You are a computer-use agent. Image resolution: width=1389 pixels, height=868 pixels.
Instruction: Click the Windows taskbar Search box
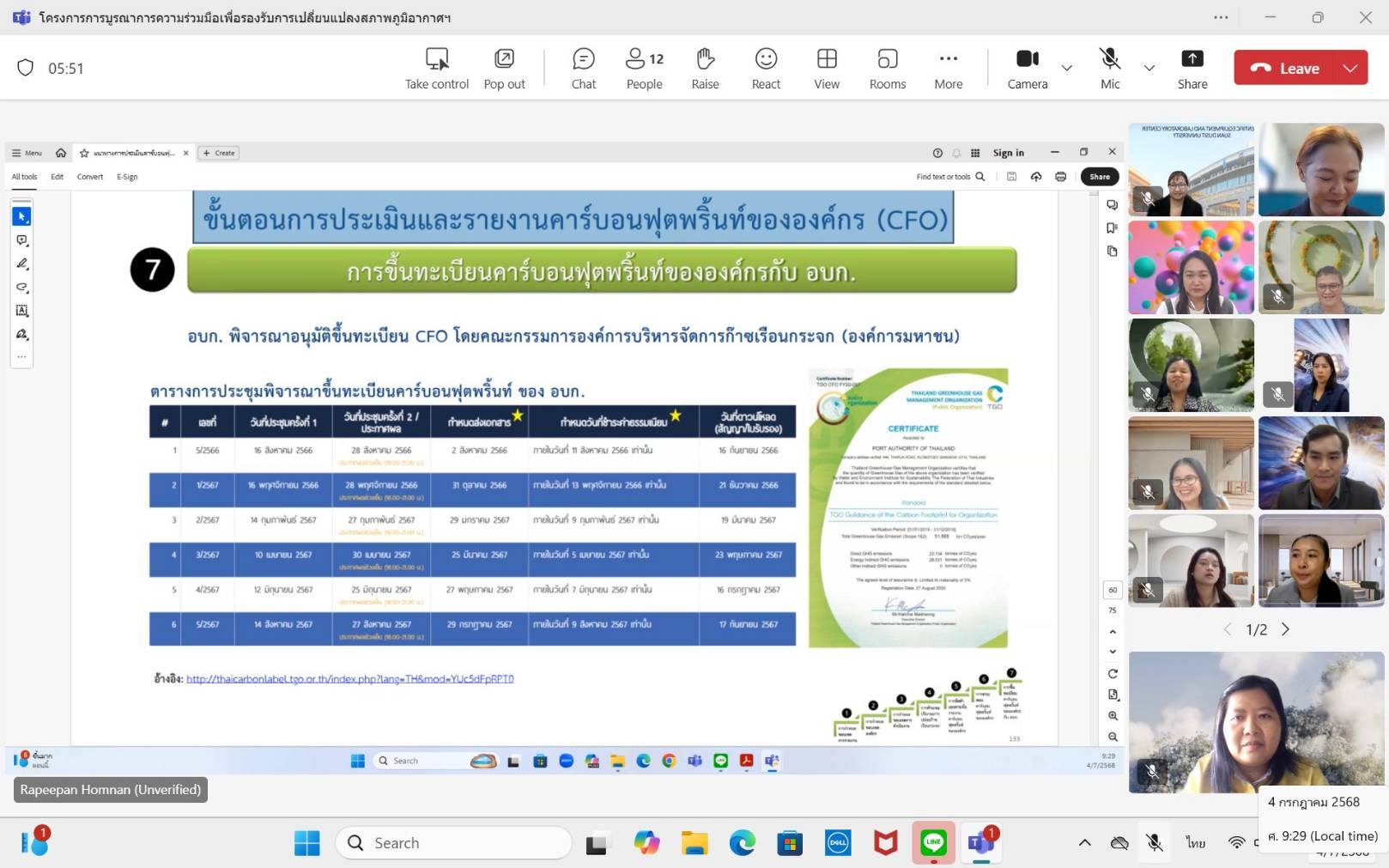point(453,843)
